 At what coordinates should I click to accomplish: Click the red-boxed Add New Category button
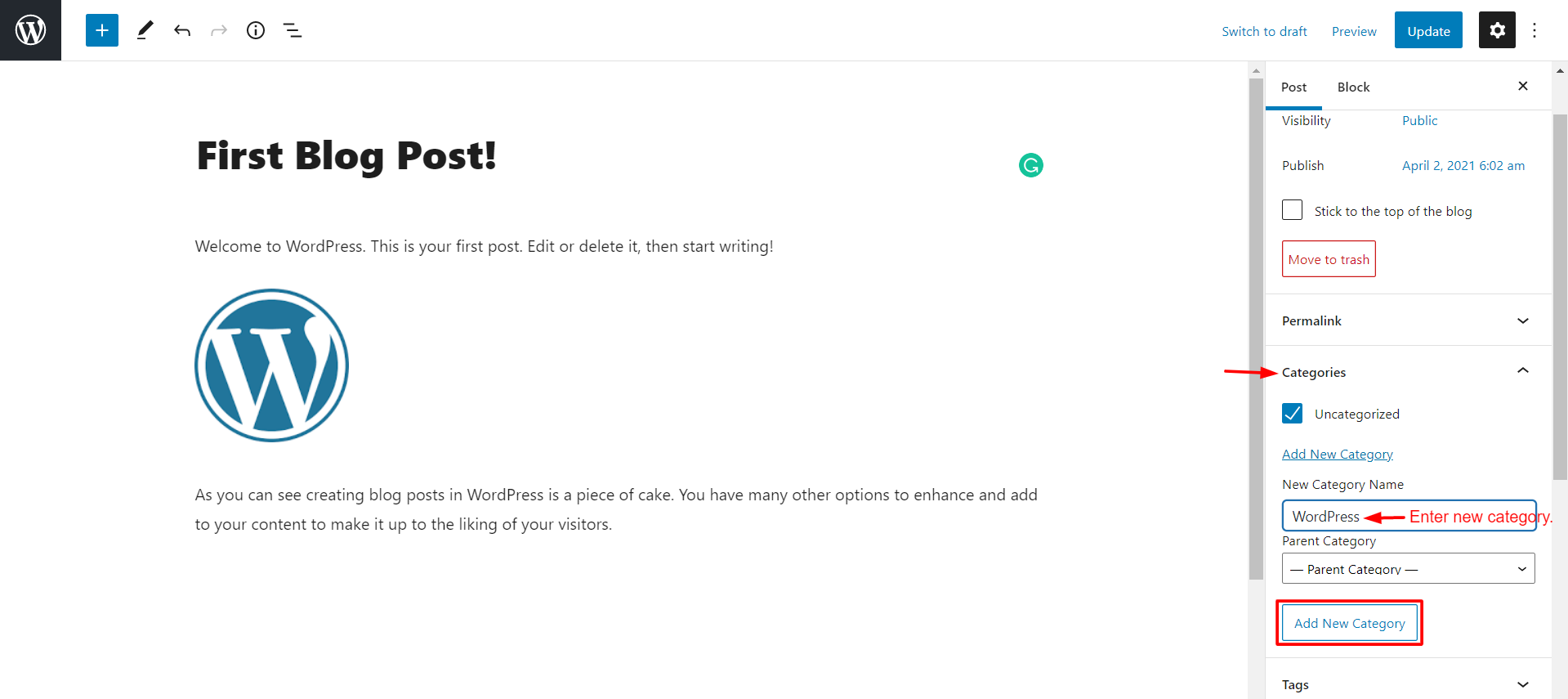(1350, 623)
